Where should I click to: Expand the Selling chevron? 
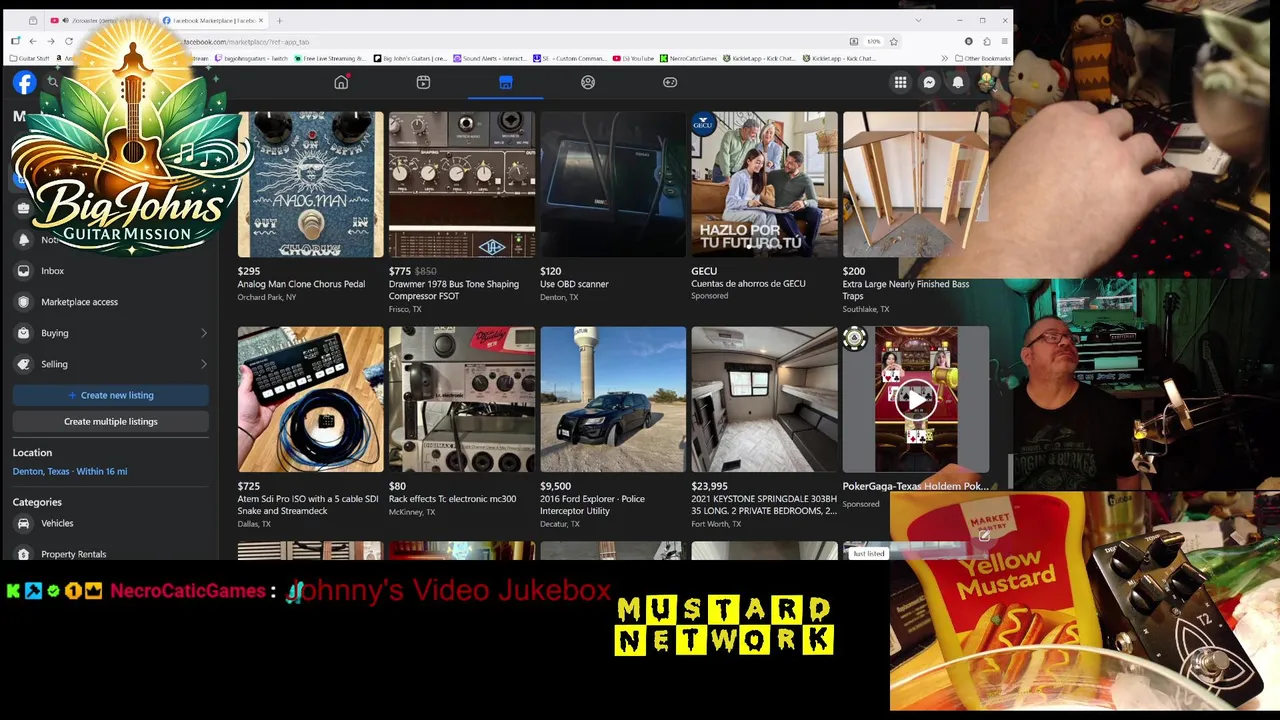tap(203, 364)
